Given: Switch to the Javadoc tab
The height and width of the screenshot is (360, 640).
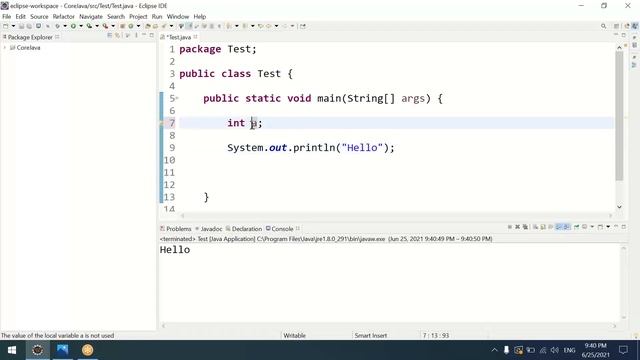Looking at the screenshot, I should (209, 229).
